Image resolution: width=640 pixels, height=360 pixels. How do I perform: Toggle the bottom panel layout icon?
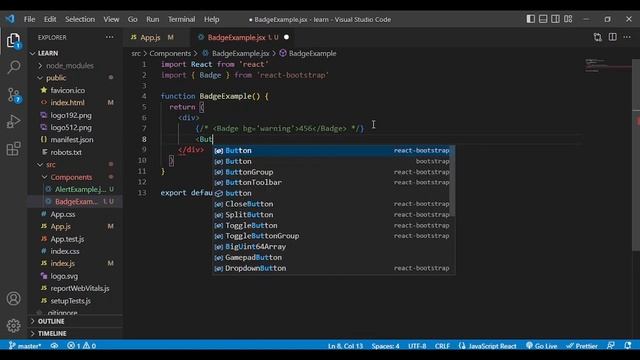(x=543, y=19)
